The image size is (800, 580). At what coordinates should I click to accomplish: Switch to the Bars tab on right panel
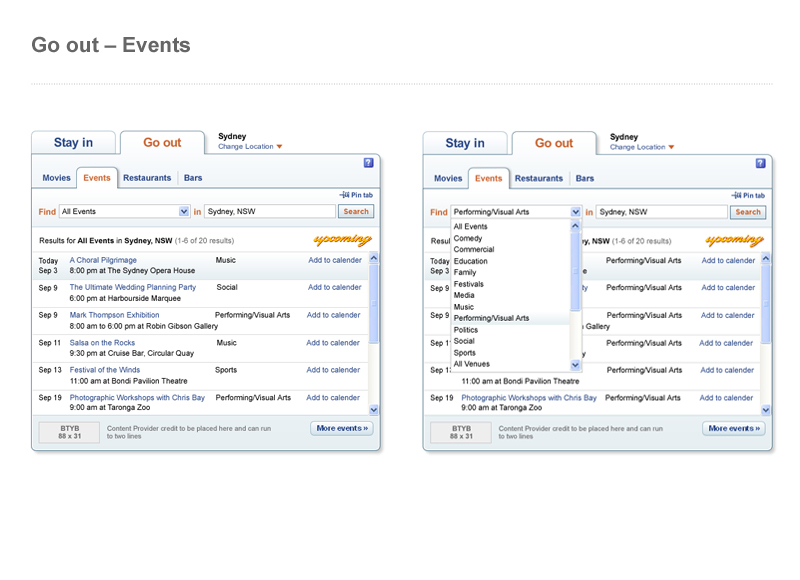(585, 177)
